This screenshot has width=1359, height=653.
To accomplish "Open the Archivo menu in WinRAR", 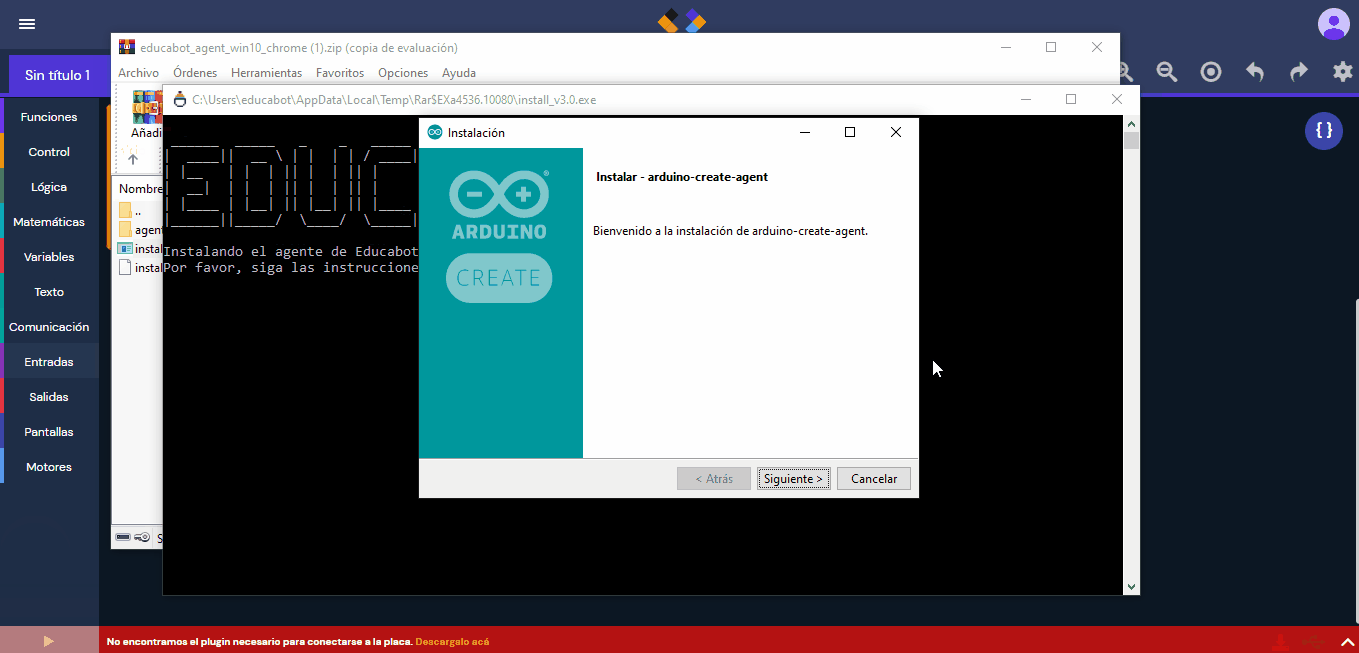I will click(x=138, y=73).
